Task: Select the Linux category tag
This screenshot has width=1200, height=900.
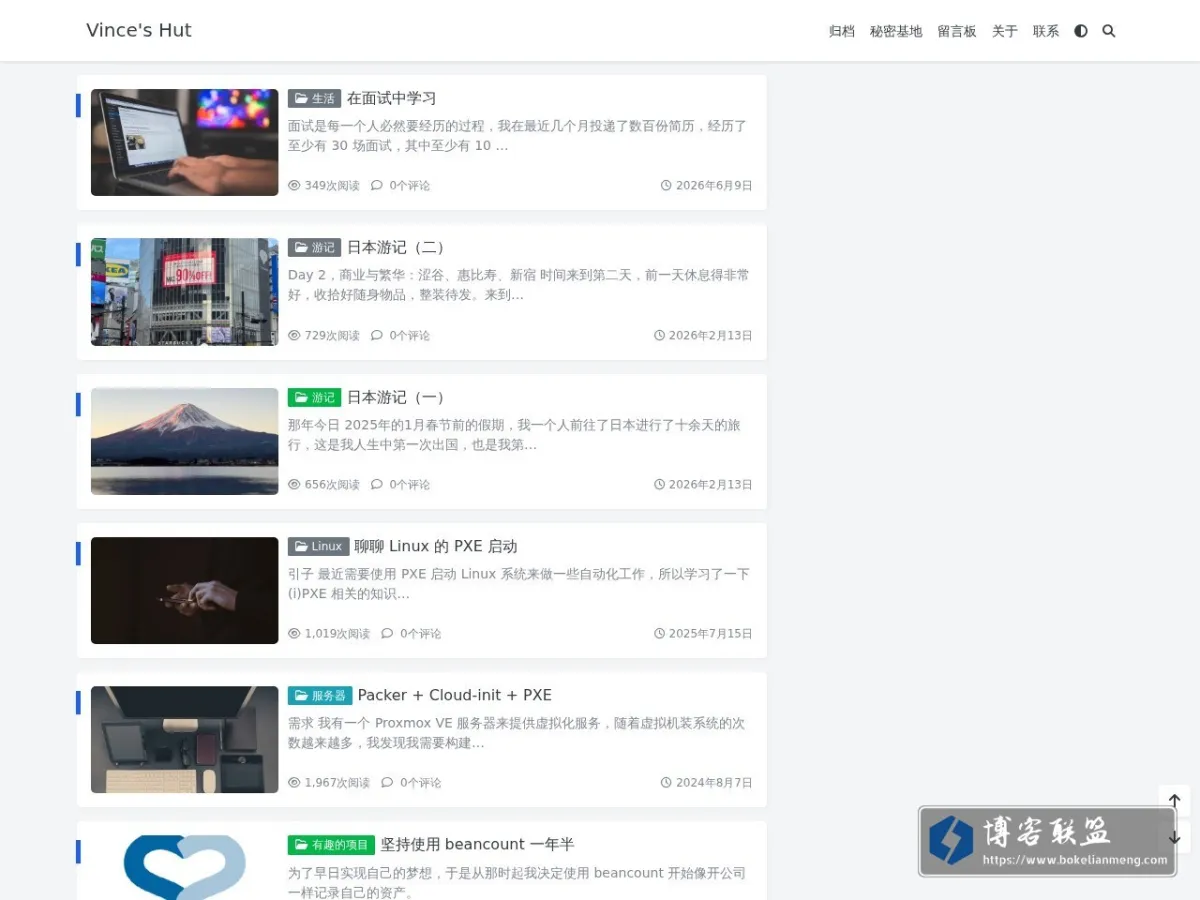Action: pos(318,546)
